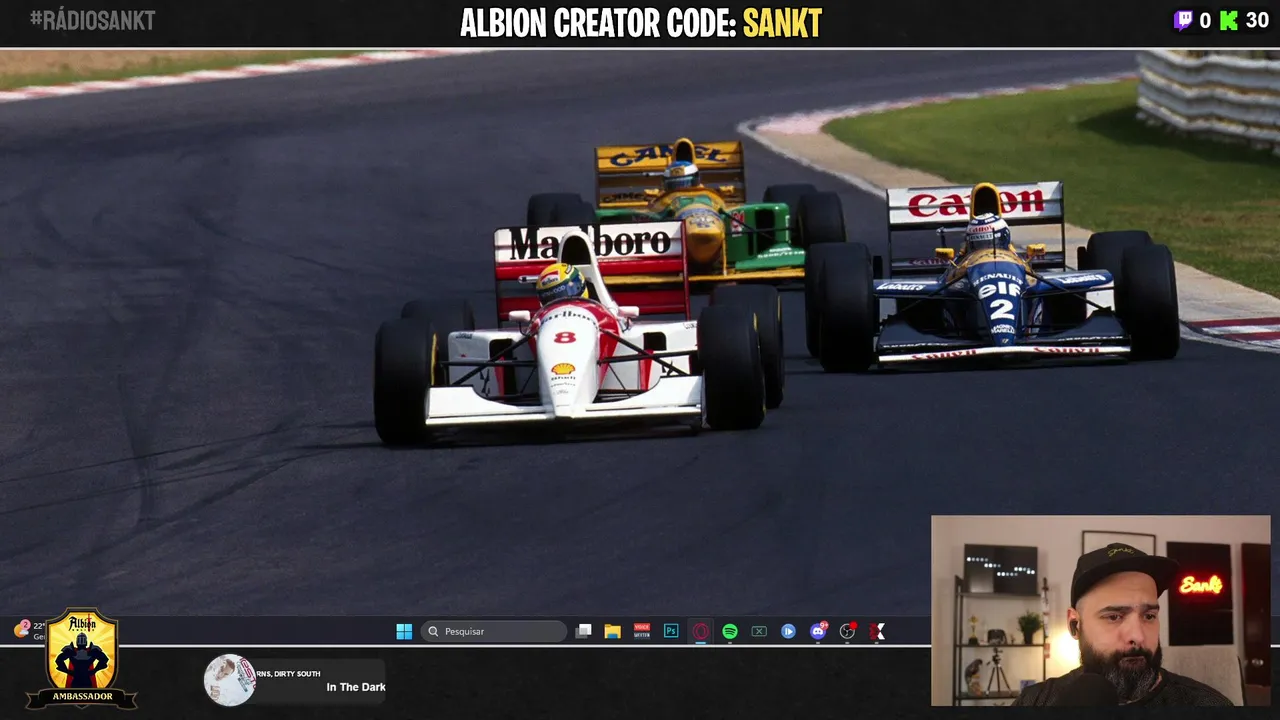Click the "ALBION CREATOR CODE: SANKT" banner
Screen dimensions: 1280x720
point(640,22)
